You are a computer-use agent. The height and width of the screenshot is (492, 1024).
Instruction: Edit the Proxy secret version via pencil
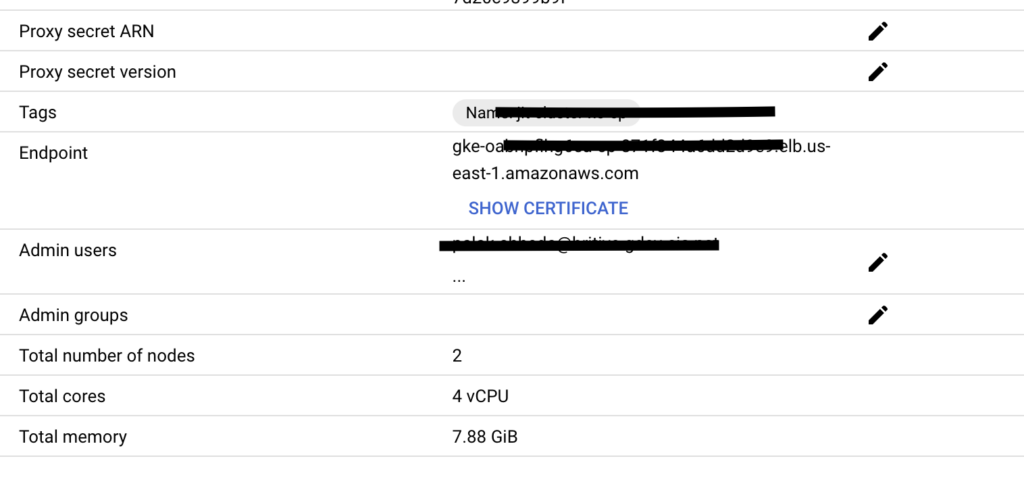(878, 72)
